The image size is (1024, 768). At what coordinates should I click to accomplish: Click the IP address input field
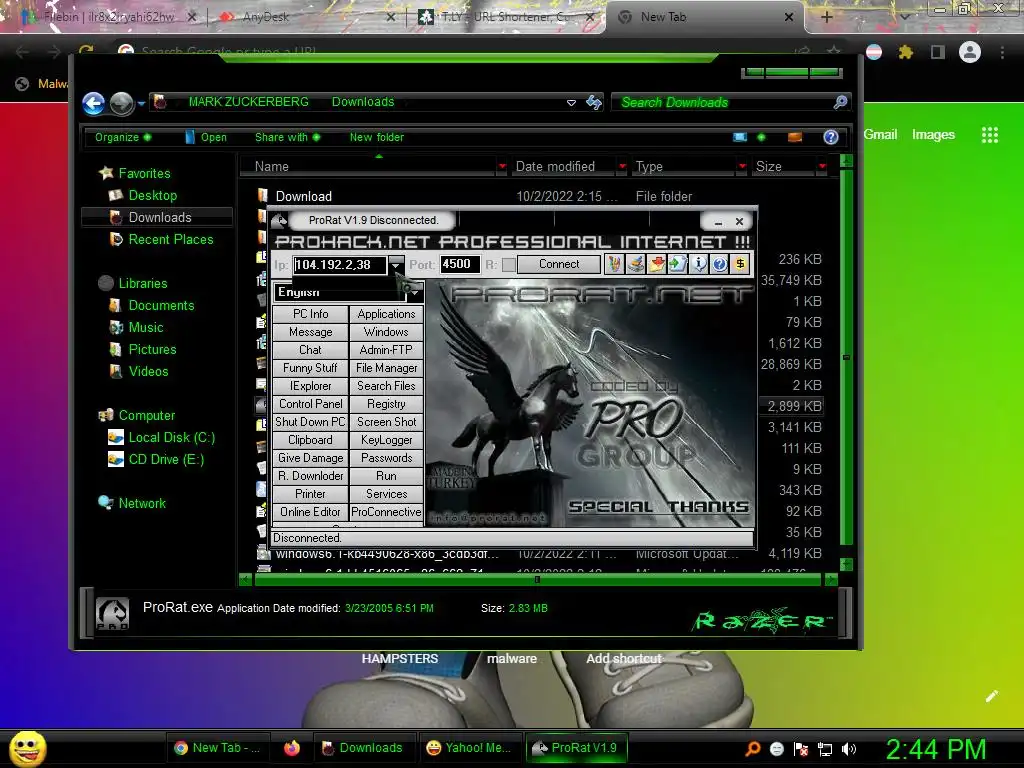[340, 264]
